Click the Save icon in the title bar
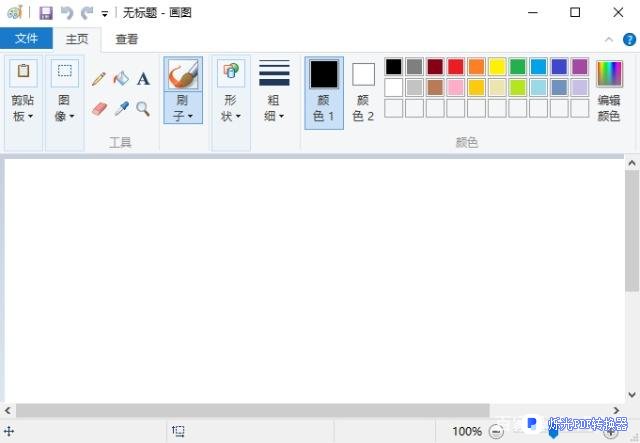The width and height of the screenshot is (640, 443). pos(46,13)
